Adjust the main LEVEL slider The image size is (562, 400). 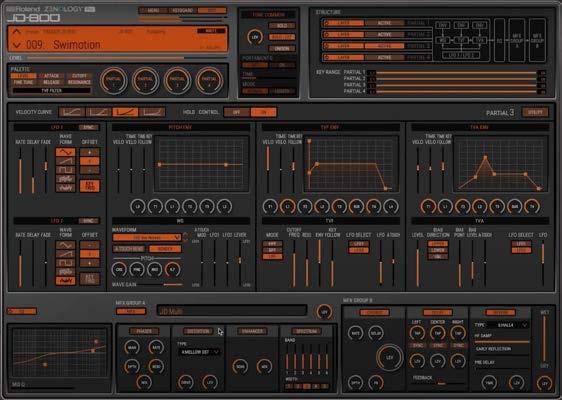127,58
